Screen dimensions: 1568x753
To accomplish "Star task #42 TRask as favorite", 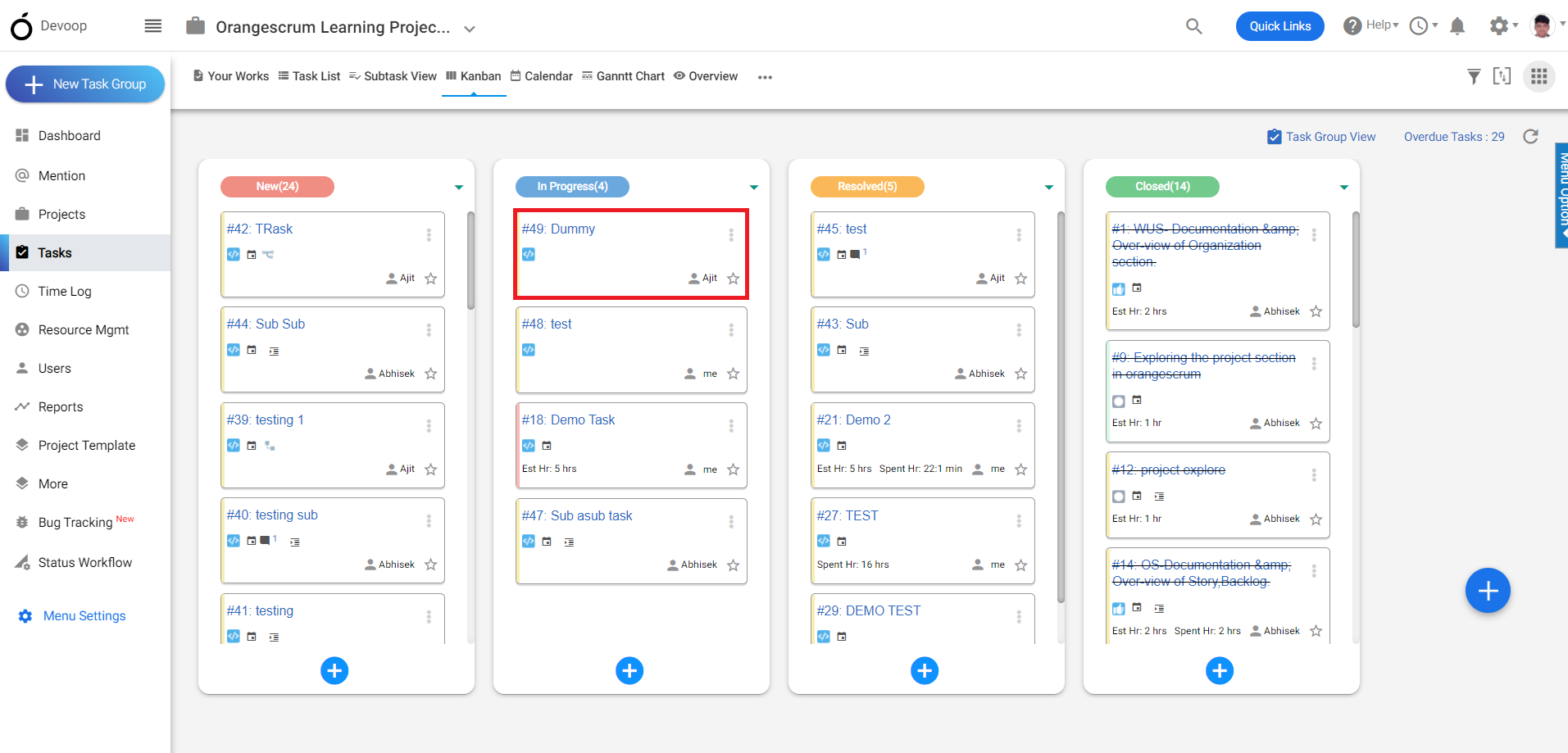I will [431, 279].
